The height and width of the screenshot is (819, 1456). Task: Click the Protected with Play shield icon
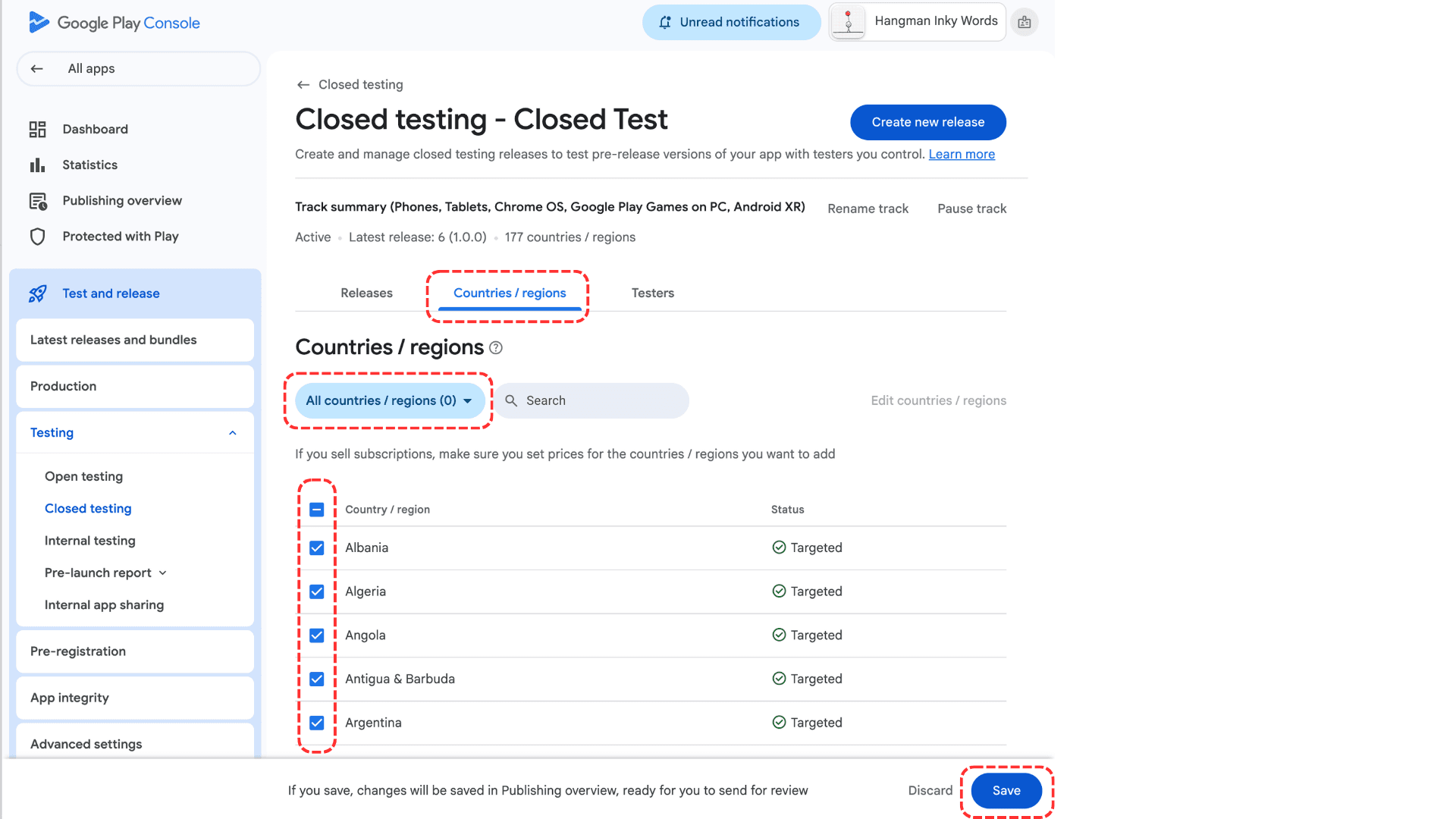click(x=37, y=236)
